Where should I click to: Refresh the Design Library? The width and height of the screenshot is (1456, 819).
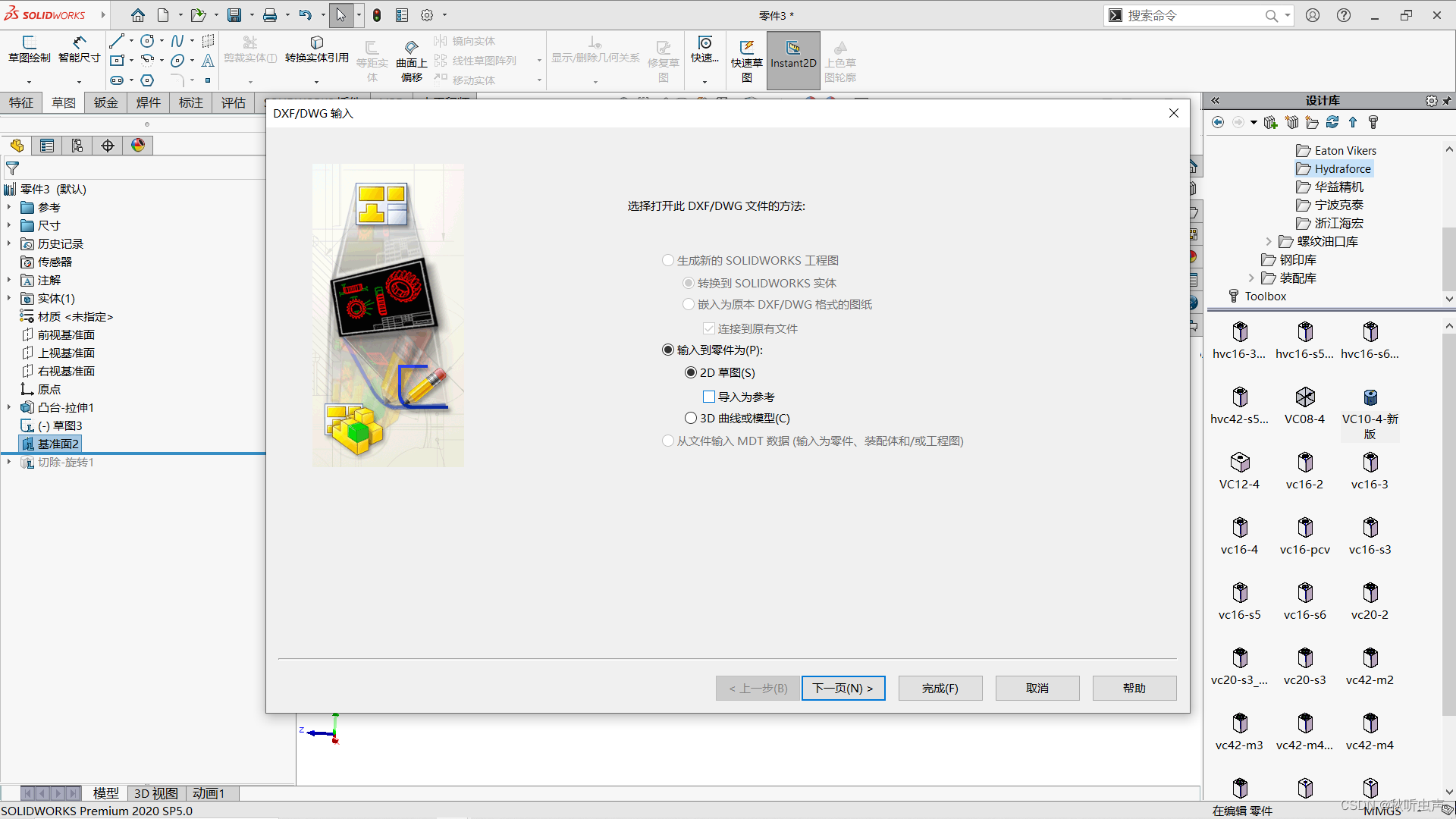pyautogui.click(x=1332, y=122)
